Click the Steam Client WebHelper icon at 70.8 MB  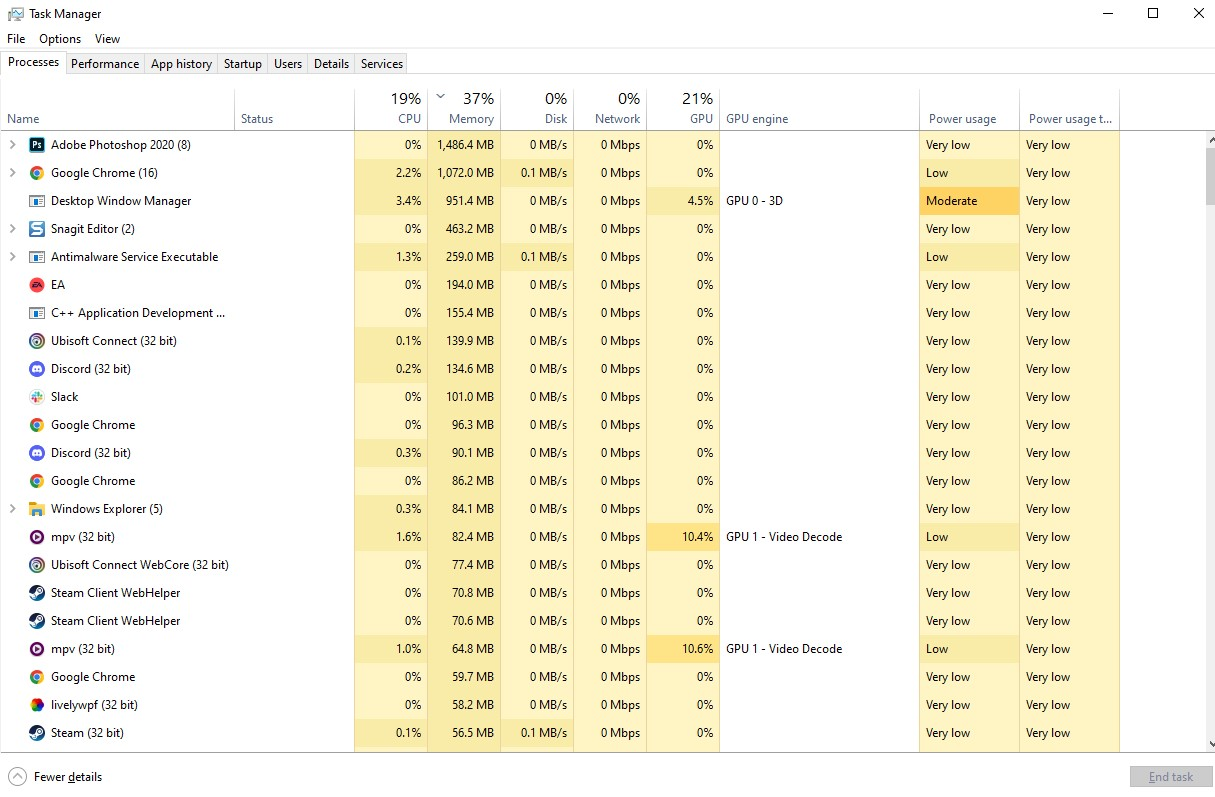coord(37,593)
